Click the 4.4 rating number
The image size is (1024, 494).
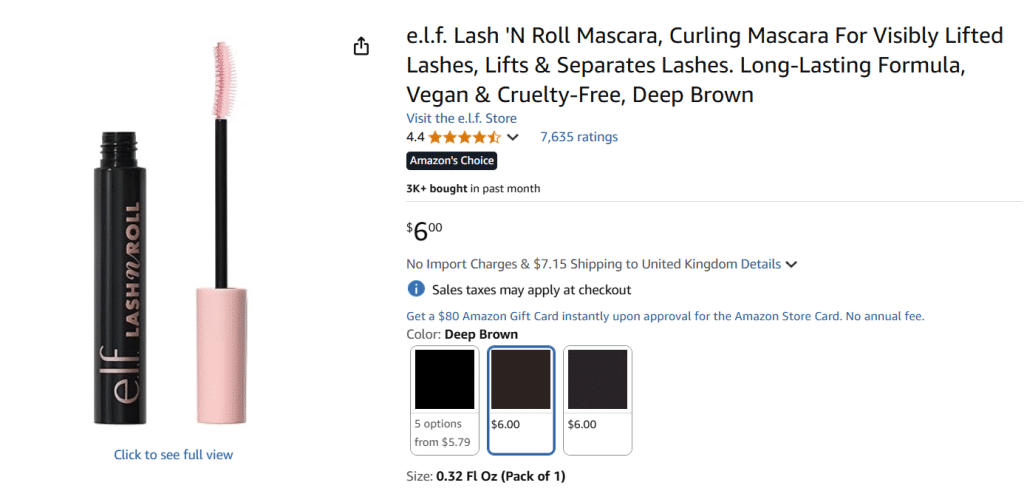pos(415,137)
